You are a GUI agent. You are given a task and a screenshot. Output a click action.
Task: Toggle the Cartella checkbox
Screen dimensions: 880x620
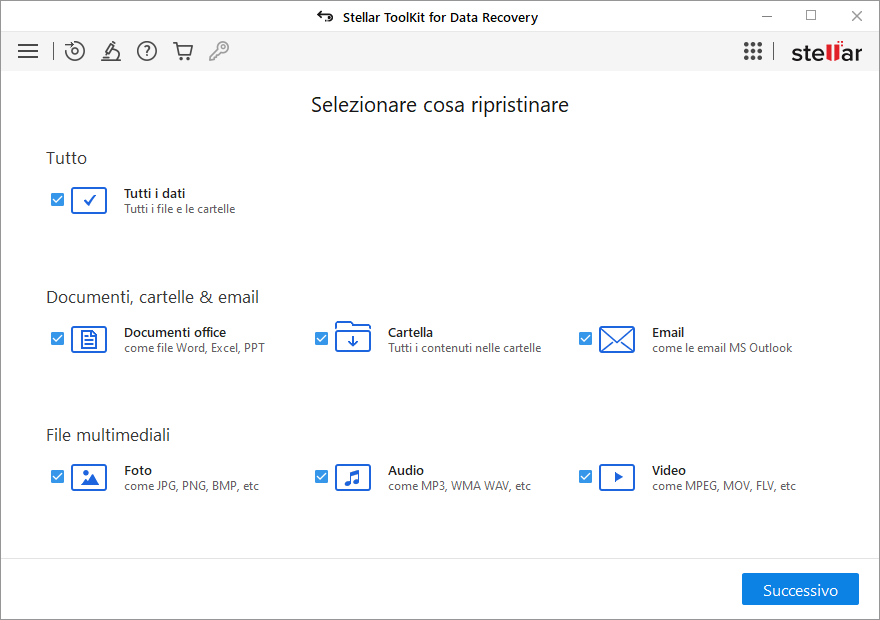click(321, 338)
